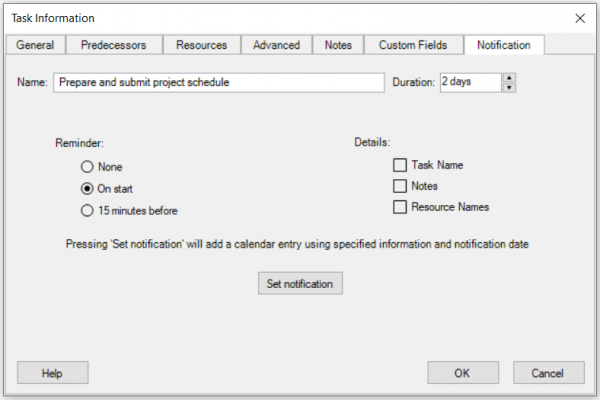The height and width of the screenshot is (400, 600).
Task: Open Help for this dialog
Action: click(53, 373)
